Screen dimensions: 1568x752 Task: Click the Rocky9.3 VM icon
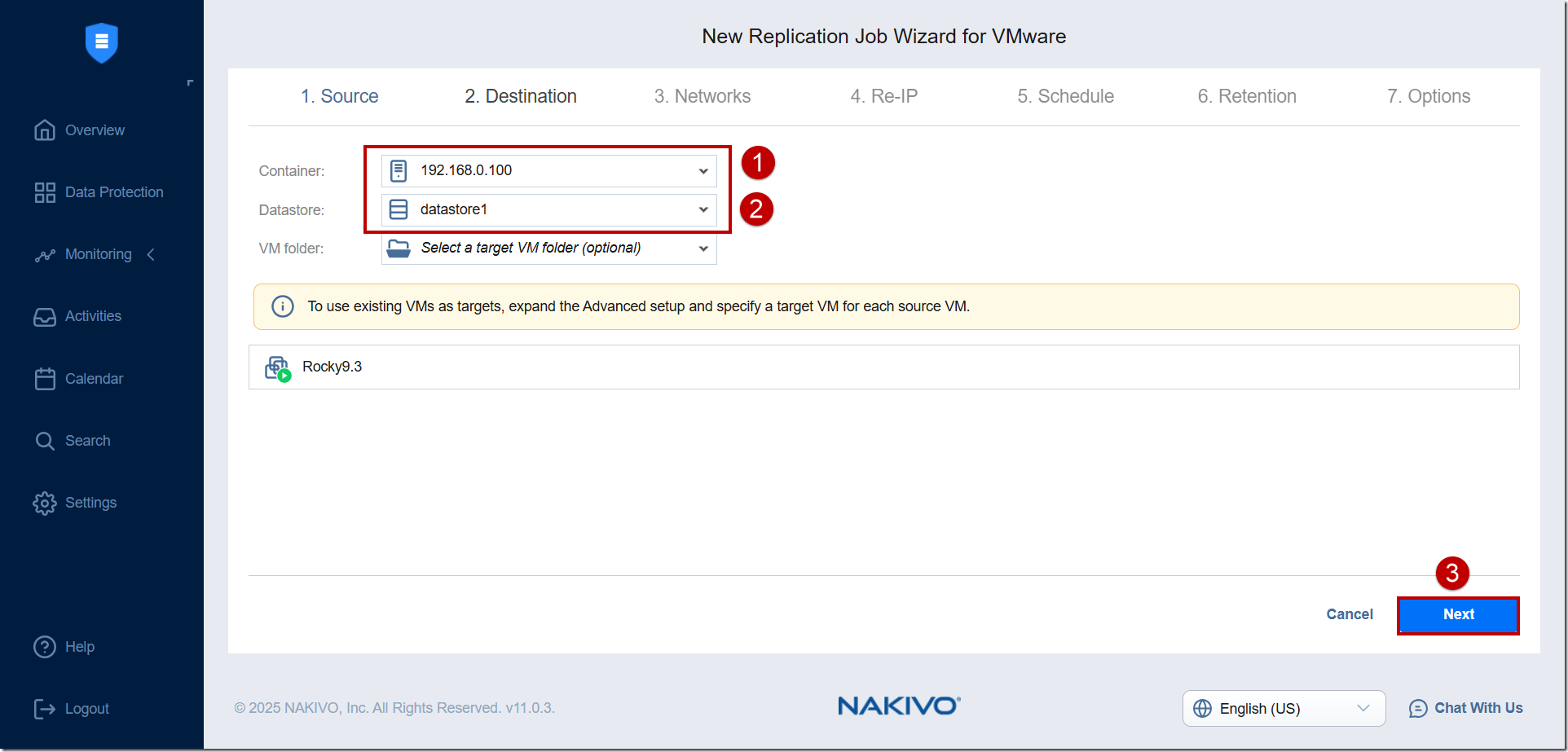278,368
